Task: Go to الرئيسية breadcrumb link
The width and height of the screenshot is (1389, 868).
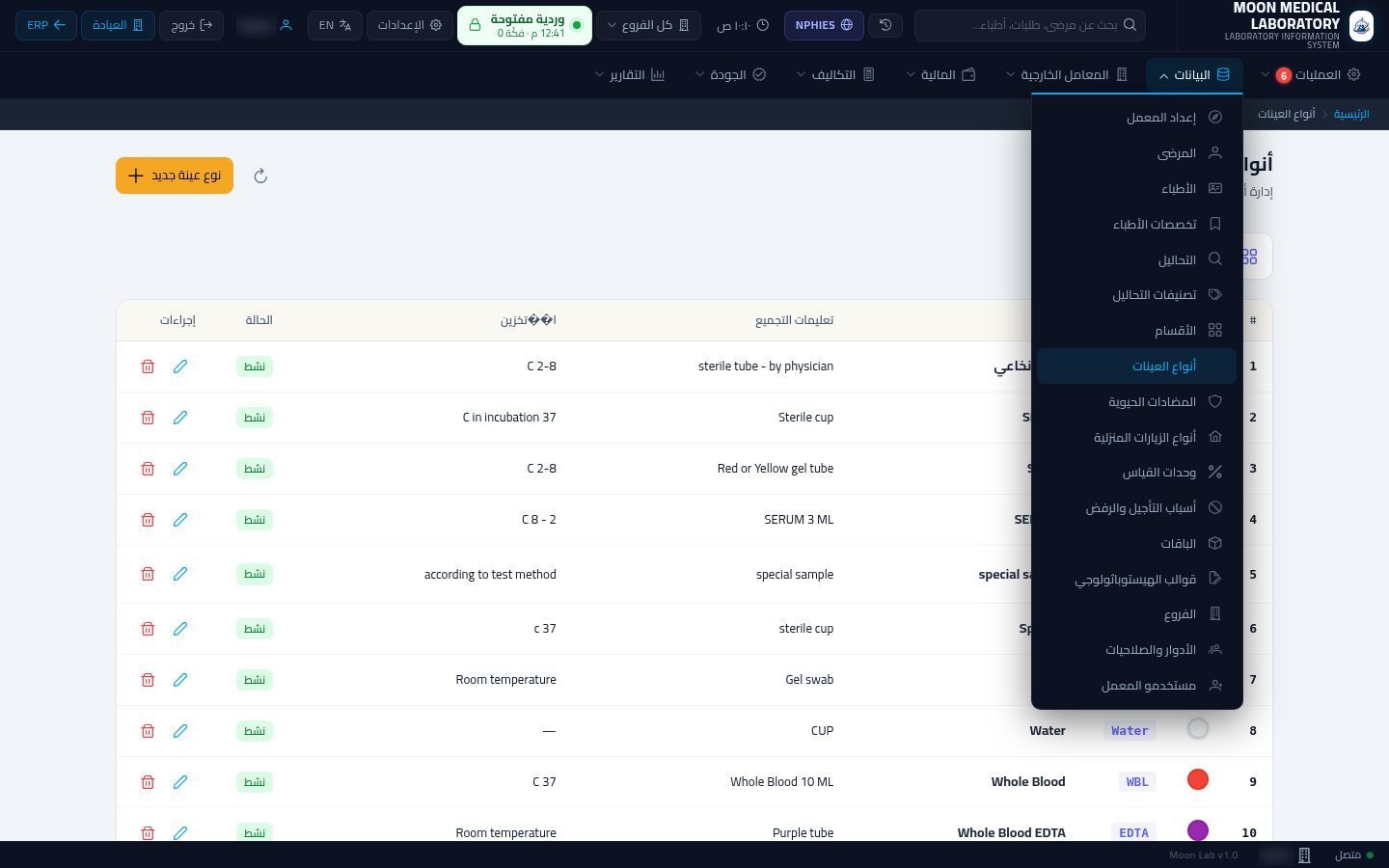Action: point(1351,114)
